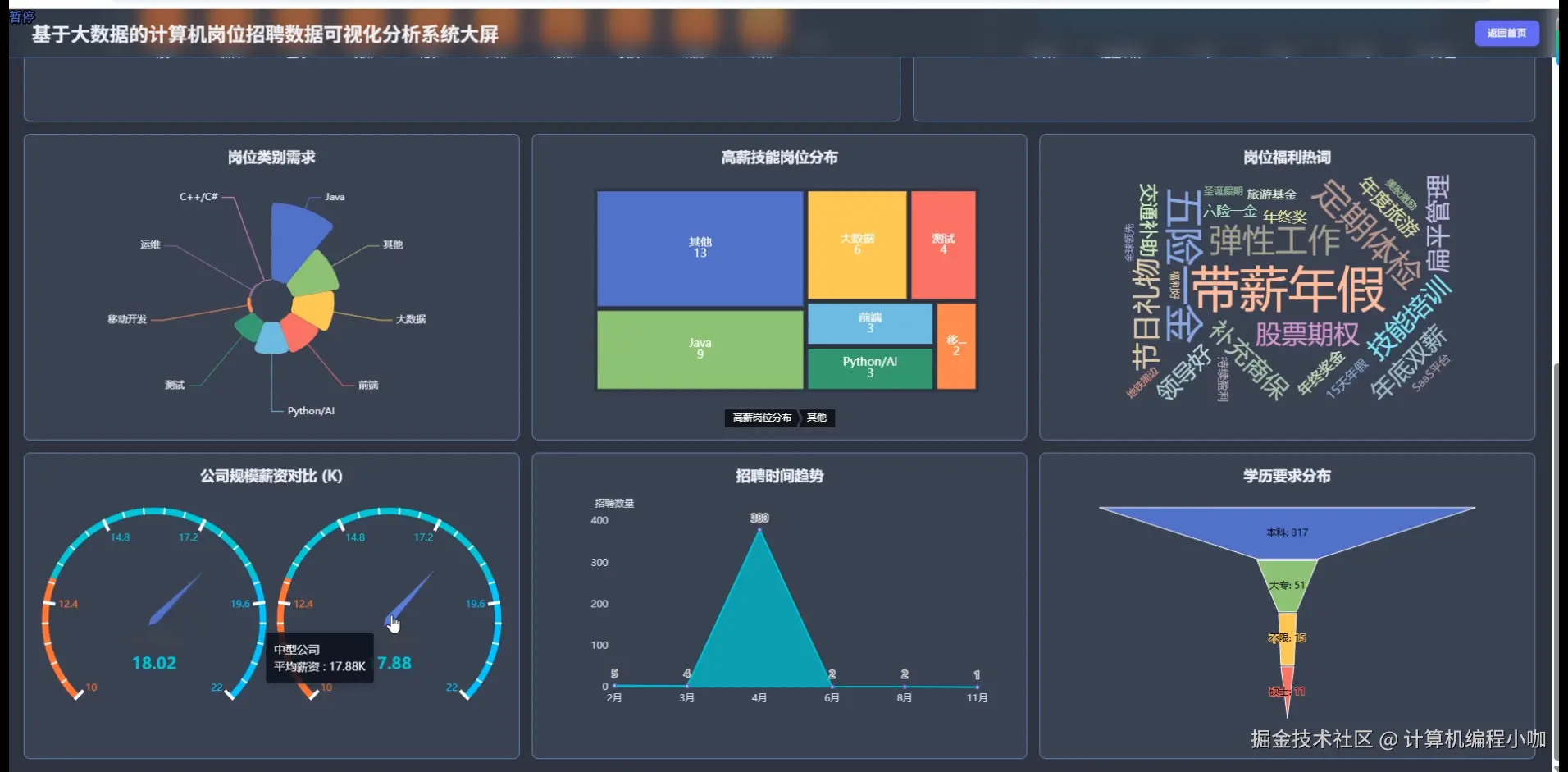Viewport: 1568px width, 772px height.
Task: Click the 2月 data point valued 5
Action: point(614,685)
